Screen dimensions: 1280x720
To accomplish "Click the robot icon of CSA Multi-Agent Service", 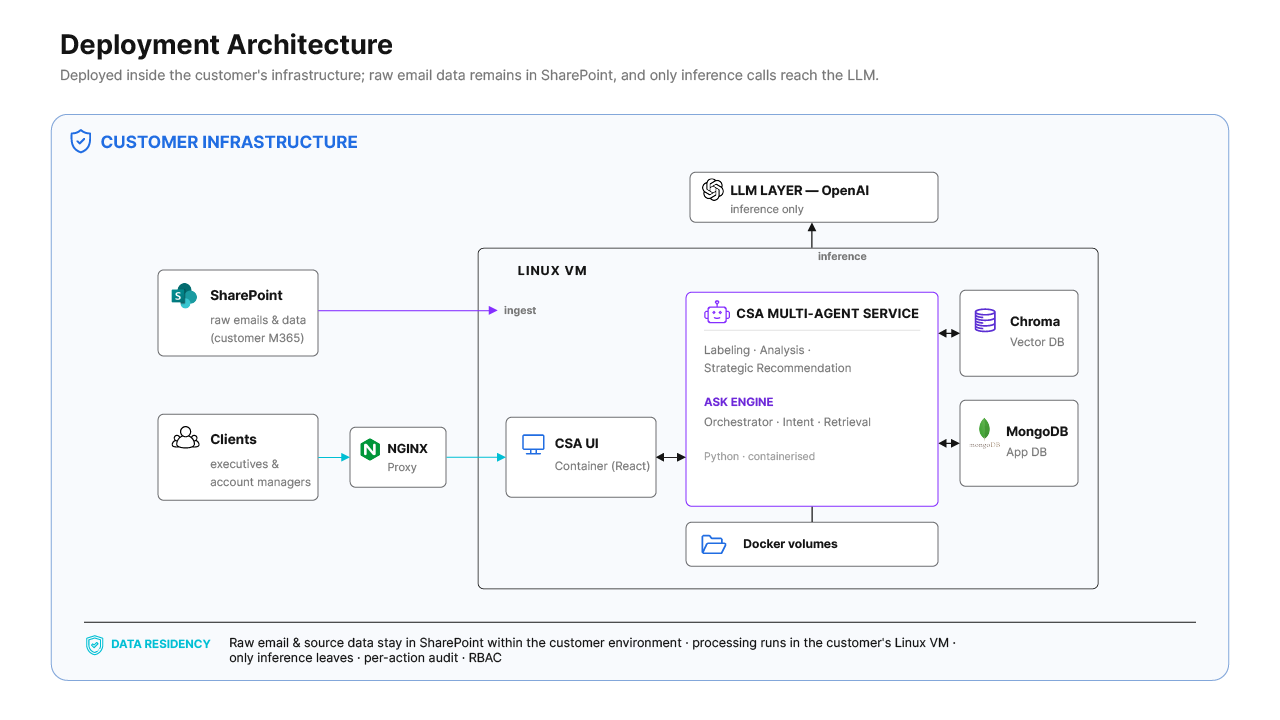I will [717, 313].
